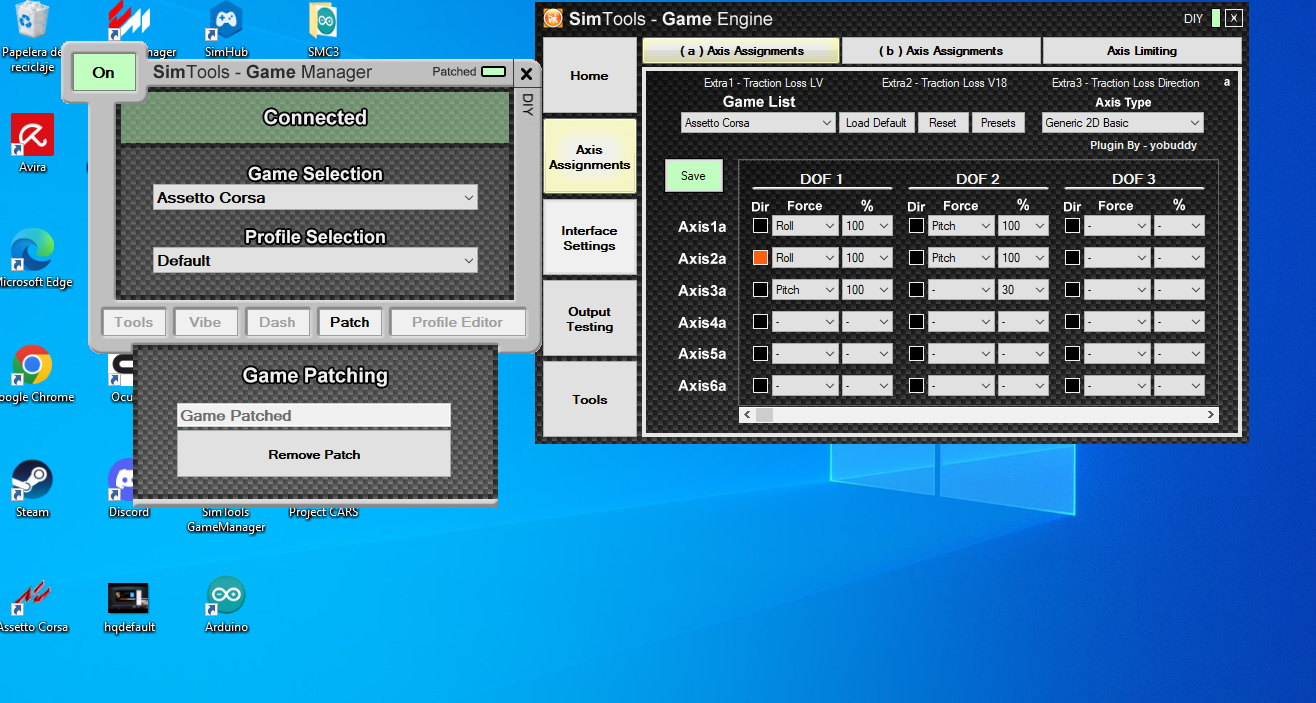The width and height of the screenshot is (1316, 703).
Task: Close the Game Engine window
Action: [x=1234, y=18]
